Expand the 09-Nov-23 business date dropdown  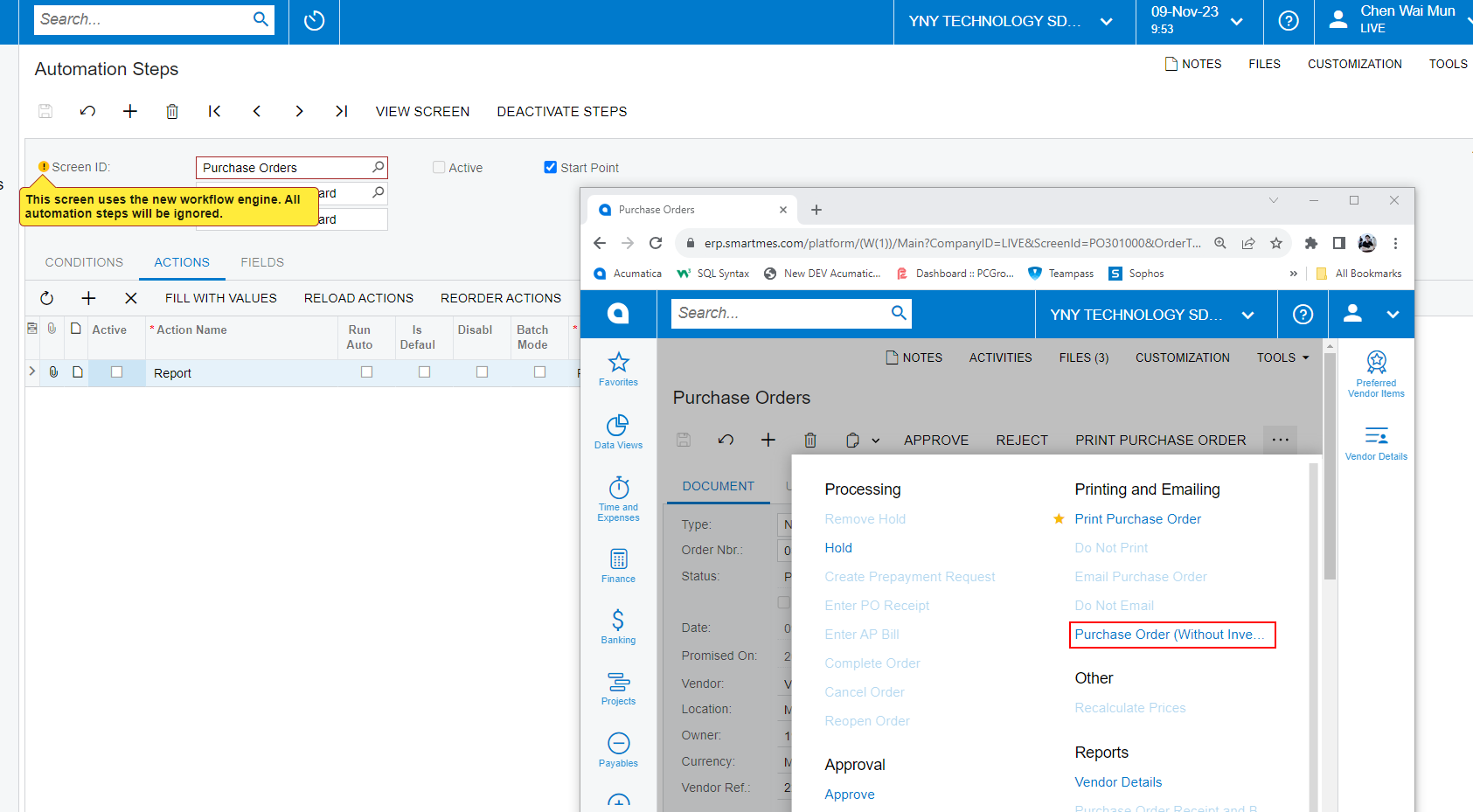(1237, 22)
